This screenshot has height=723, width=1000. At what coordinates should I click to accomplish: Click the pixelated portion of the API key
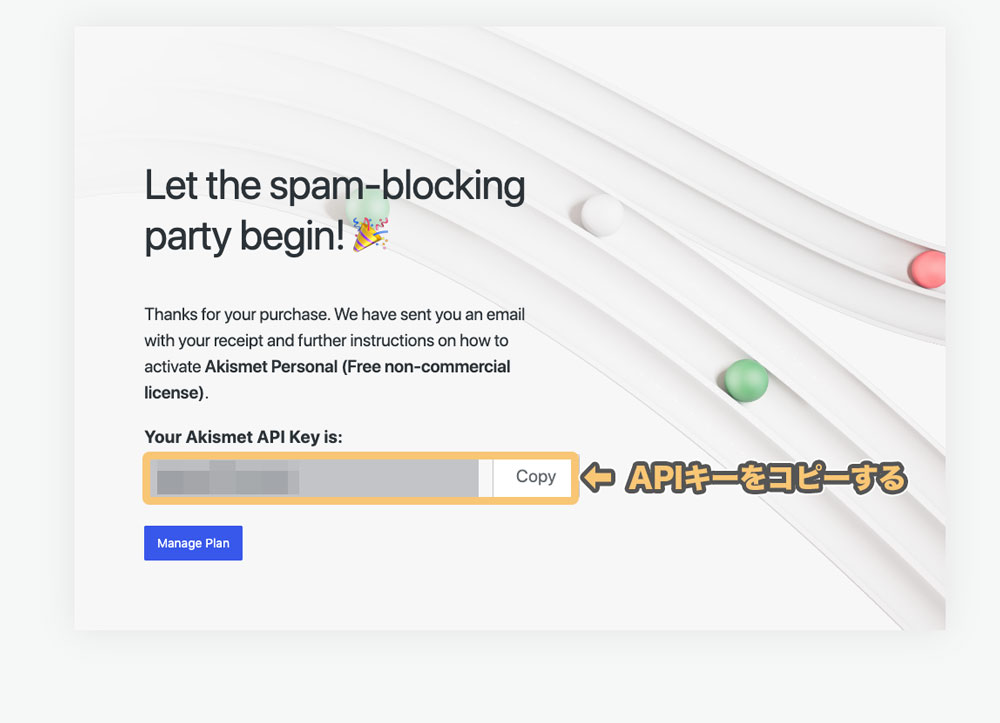point(228,478)
